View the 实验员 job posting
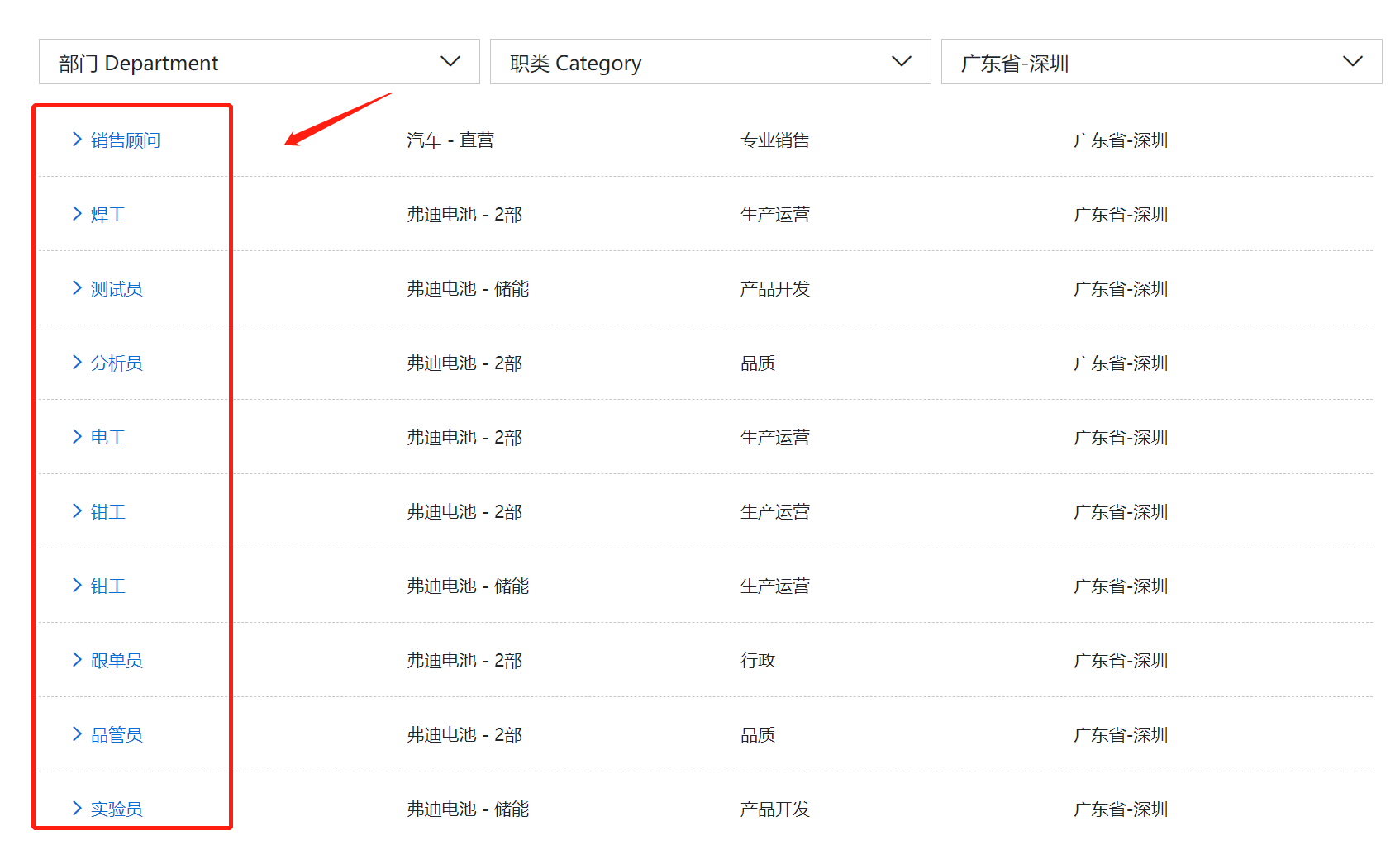This screenshot has height=845, width=1400. pyautogui.click(x=117, y=809)
